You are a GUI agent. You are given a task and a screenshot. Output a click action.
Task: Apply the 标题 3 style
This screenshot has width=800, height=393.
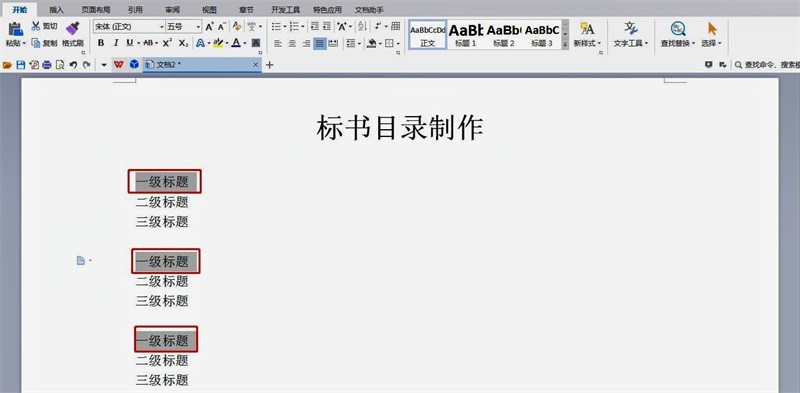tap(542, 35)
